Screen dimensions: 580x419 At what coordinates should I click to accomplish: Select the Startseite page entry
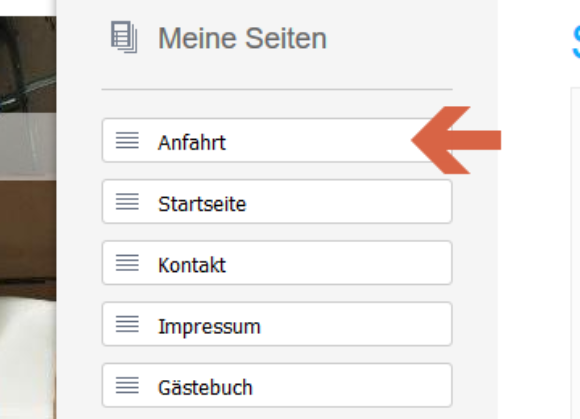coord(277,202)
